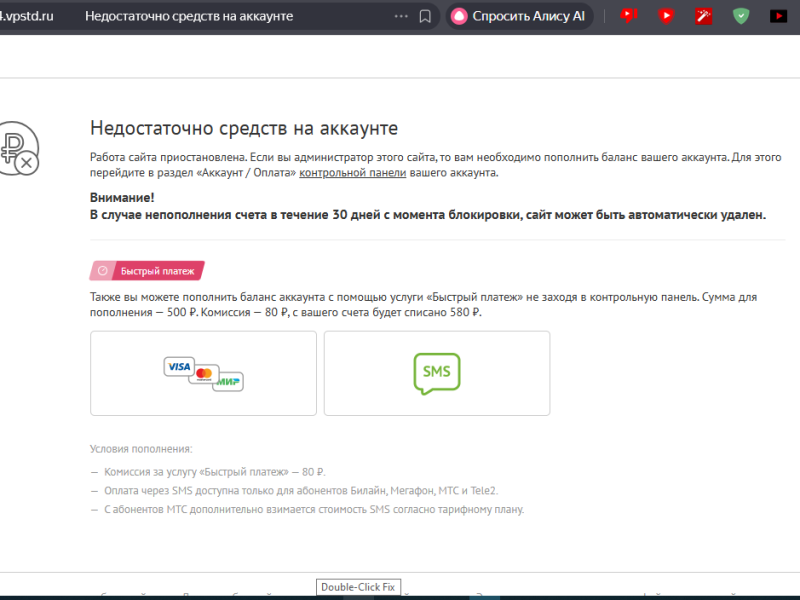Select the Visa card logo
This screenshot has height=600, width=800.
pyautogui.click(x=179, y=367)
